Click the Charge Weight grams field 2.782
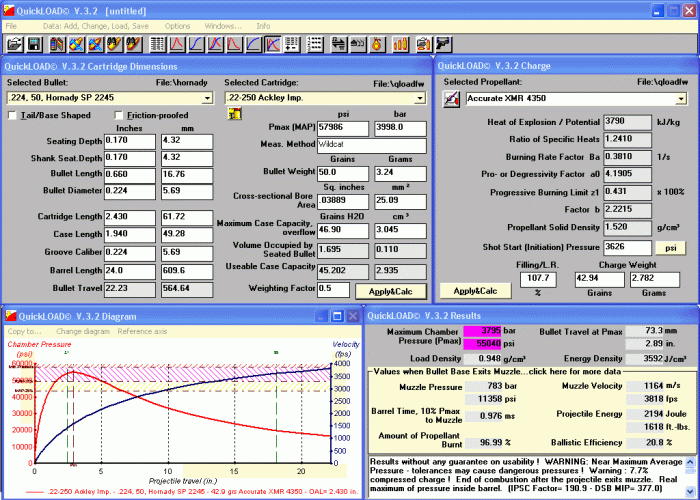This screenshot has height=500, width=700. [654, 279]
